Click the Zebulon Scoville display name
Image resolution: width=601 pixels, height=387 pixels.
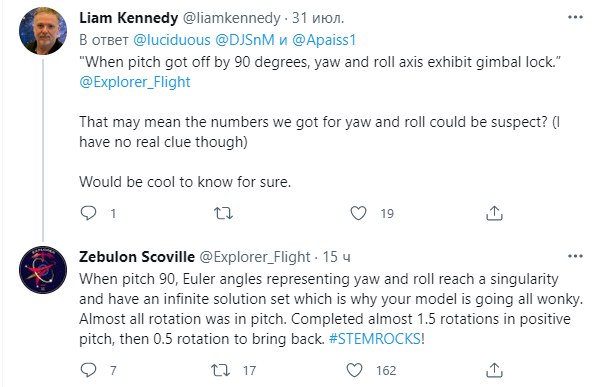[137, 256]
